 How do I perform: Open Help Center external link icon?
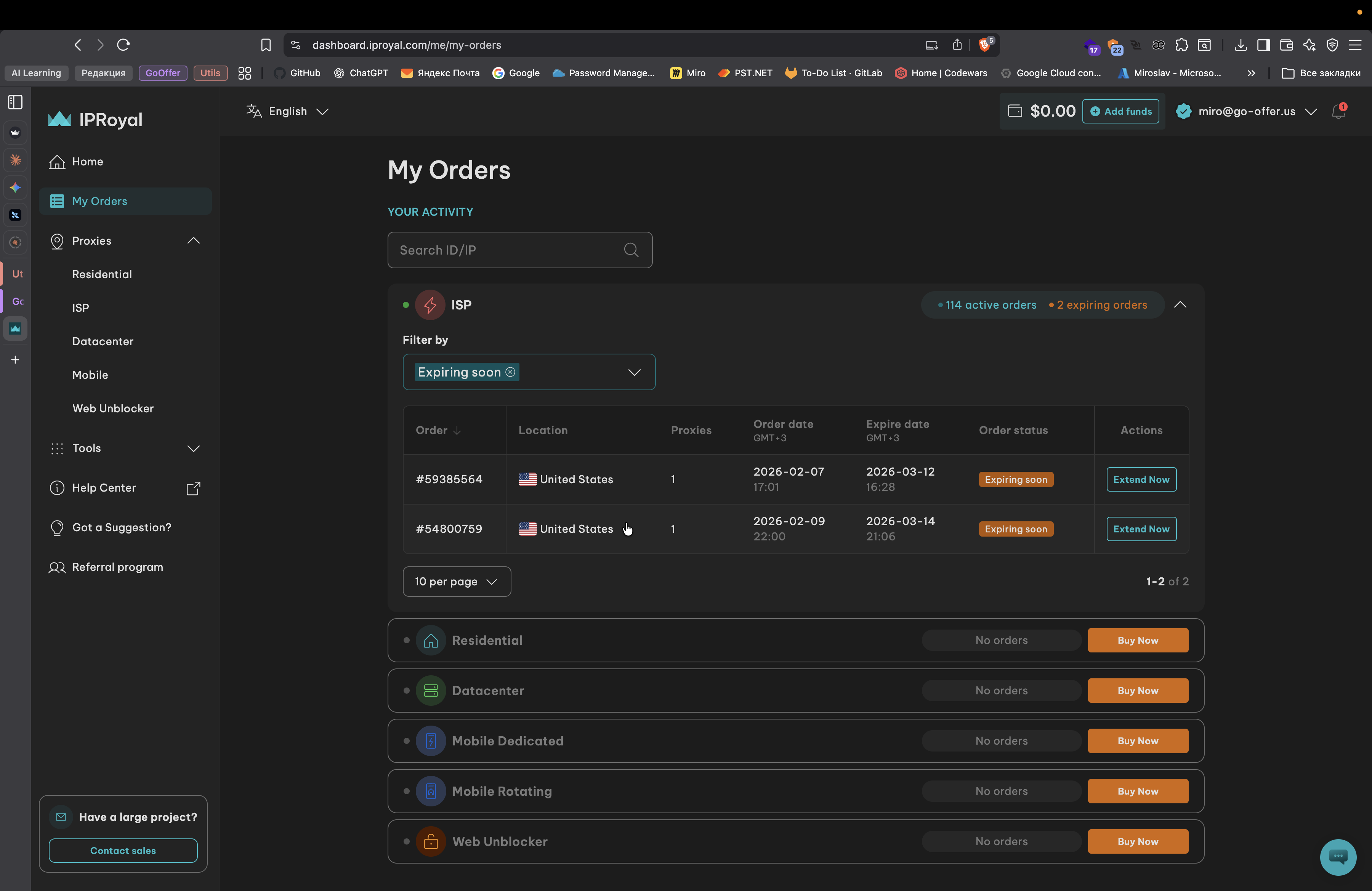(x=194, y=488)
